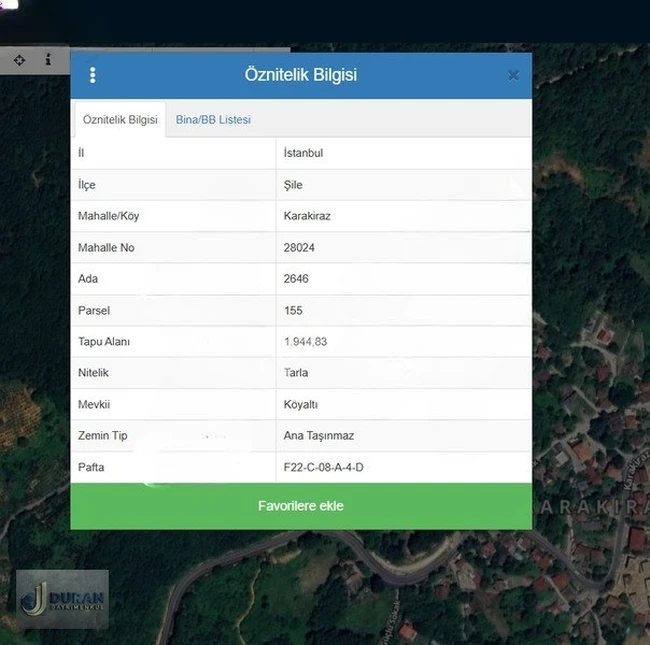The height and width of the screenshot is (645, 650).
Task: Click the Parsel row label
Action: [x=94, y=310]
